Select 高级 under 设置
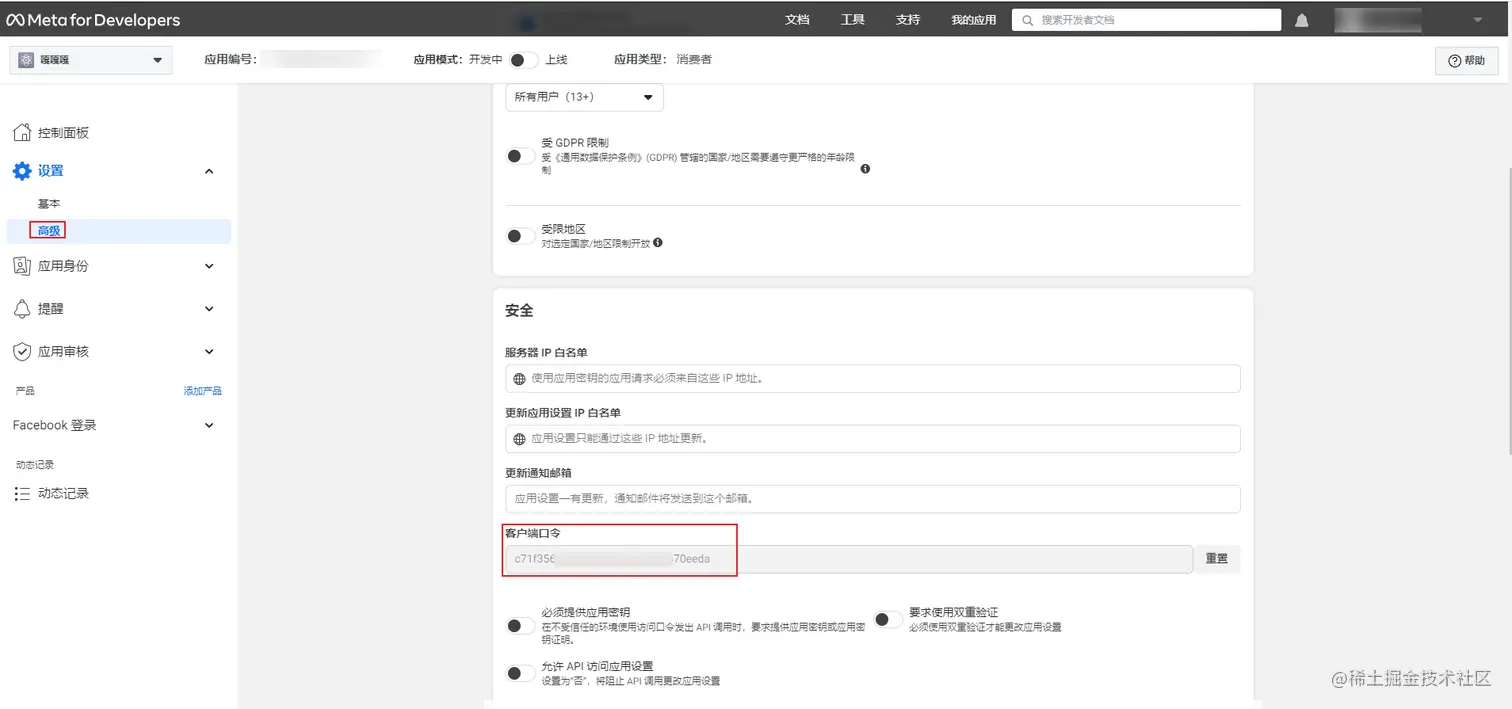The height and width of the screenshot is (709, 1512). [49, 231]
